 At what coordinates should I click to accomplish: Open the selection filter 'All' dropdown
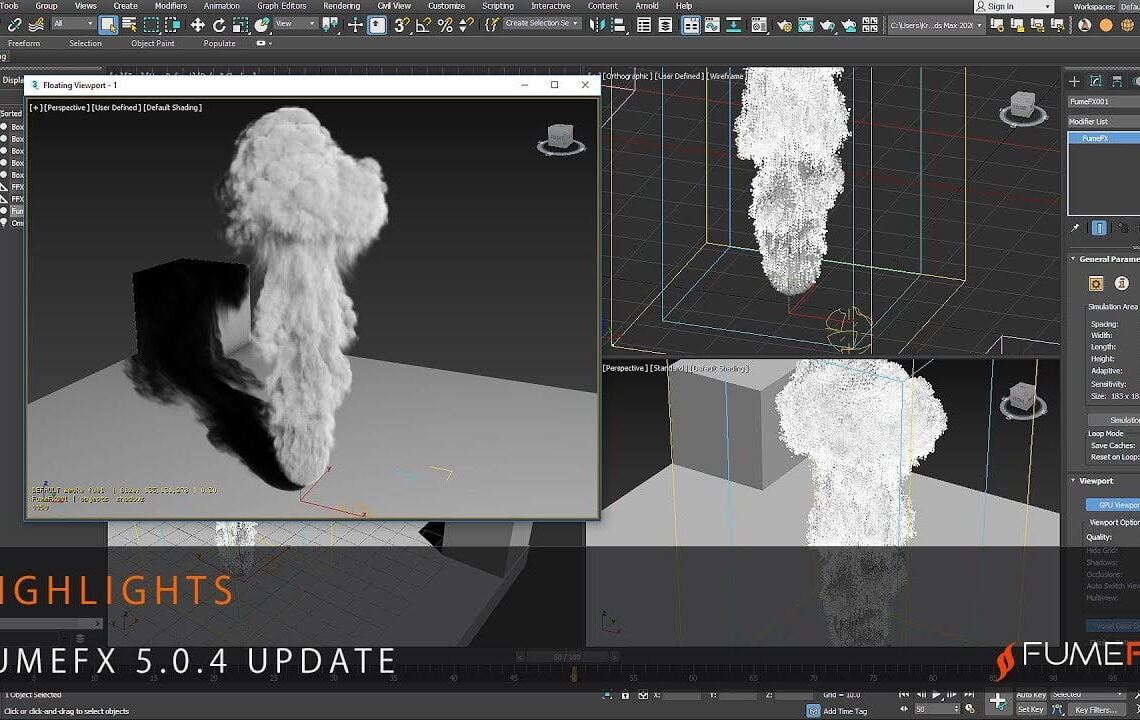(x=73, y=24)
